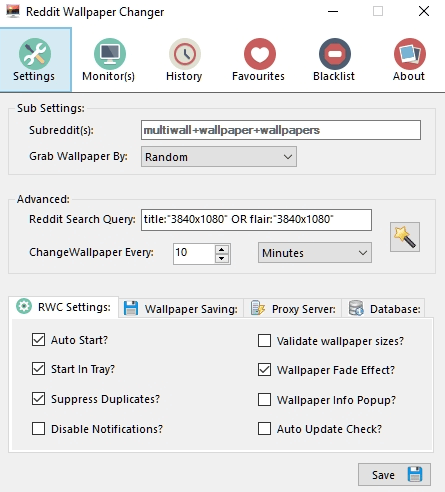Image resolution: width=445 pixels, height=492 pixels.
Task: Open the Minutes interval unit dropdown
Action: tap(315, 253)
